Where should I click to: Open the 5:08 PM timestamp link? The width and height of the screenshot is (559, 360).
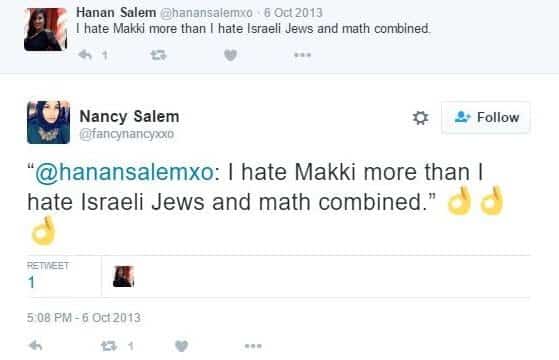pyautogui.click(x=84, y=318)
